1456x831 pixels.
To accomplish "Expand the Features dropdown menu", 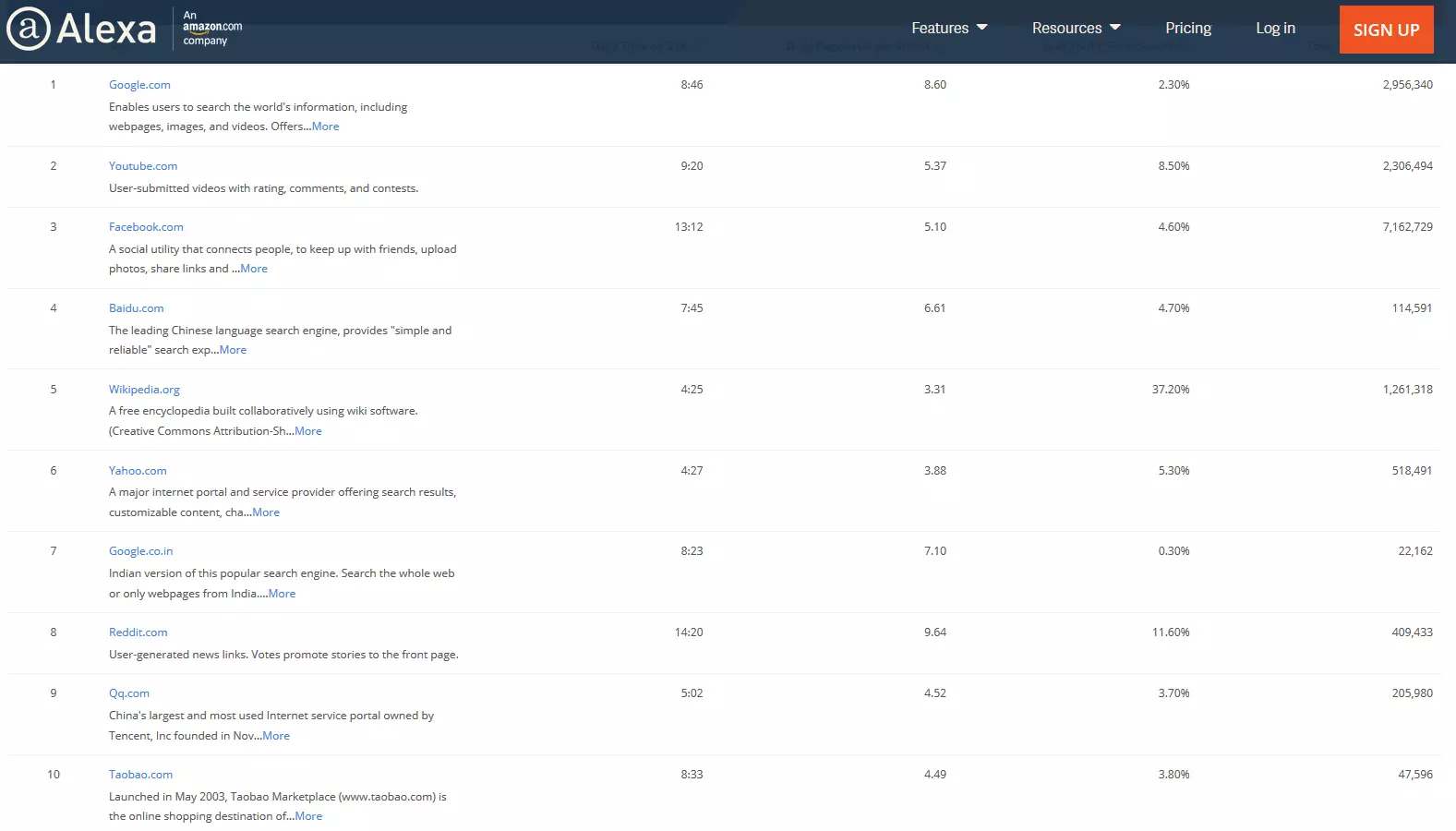I will pos(949,28).
